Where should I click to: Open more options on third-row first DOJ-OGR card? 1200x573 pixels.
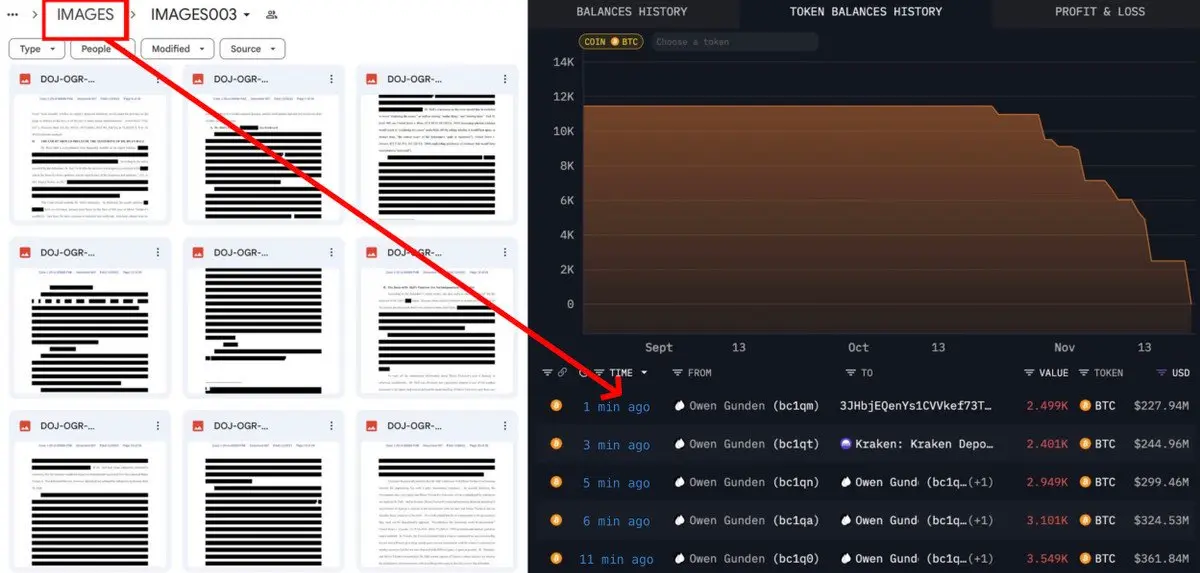click(158, 425)
